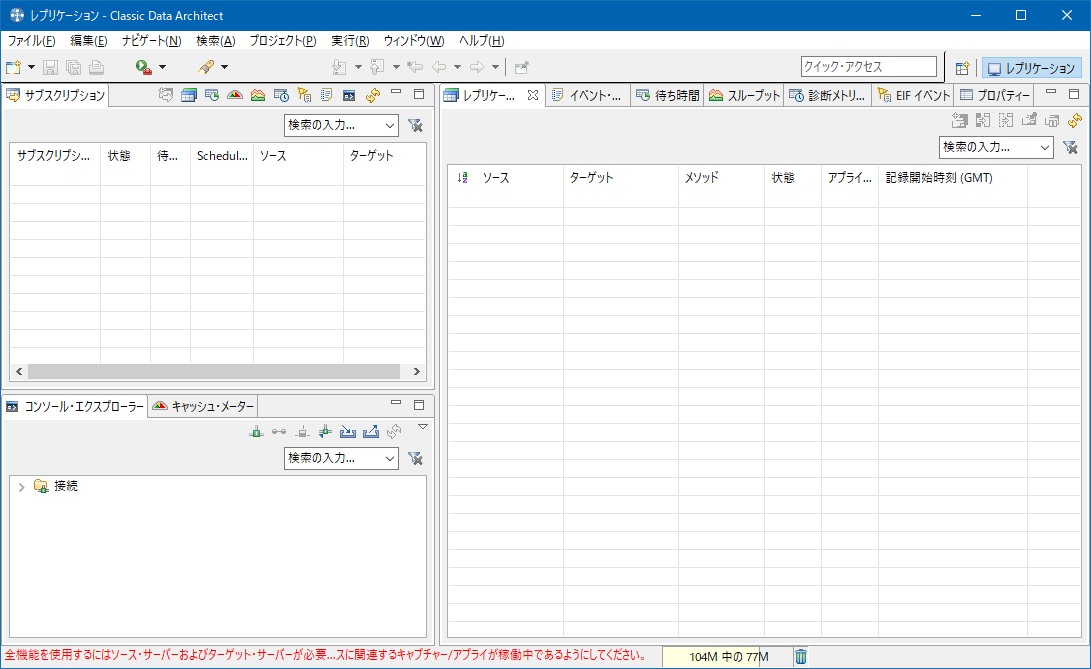Click the sort order icon beside ソース header

[463, 178]
